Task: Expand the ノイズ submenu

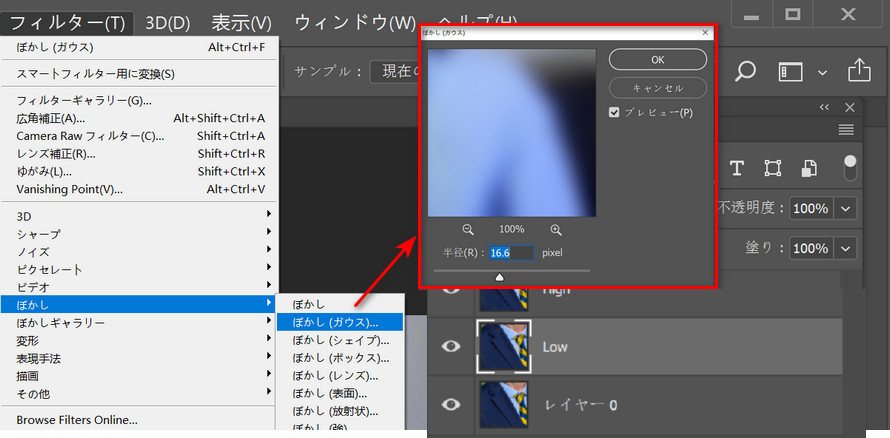Action: pos(140,251)
